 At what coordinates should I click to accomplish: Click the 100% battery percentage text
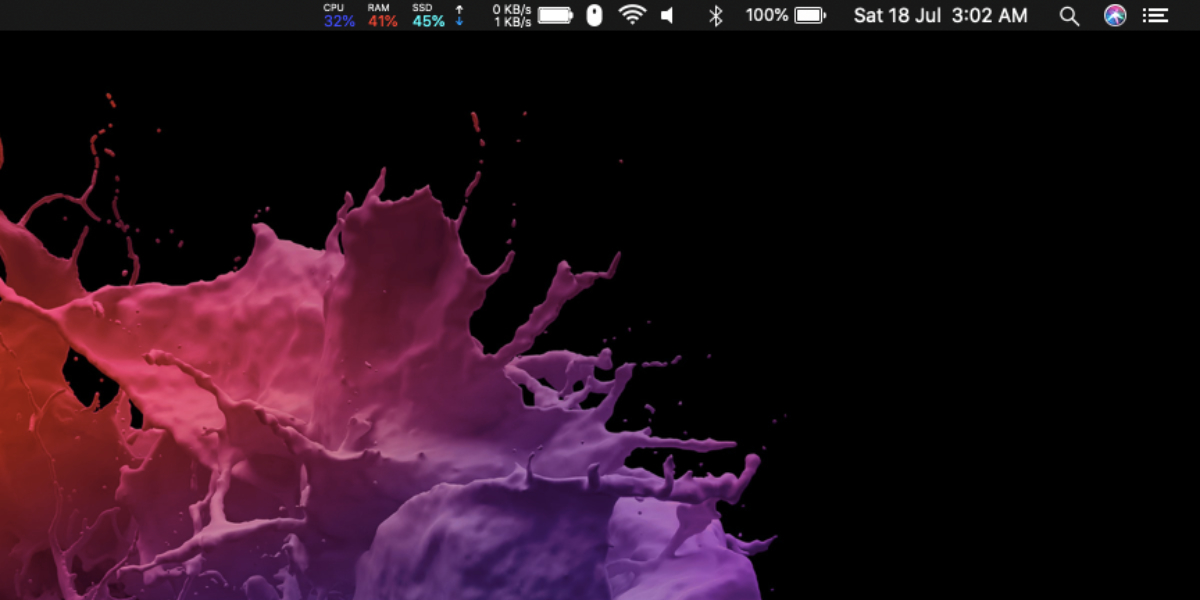(x=767, y=15)
